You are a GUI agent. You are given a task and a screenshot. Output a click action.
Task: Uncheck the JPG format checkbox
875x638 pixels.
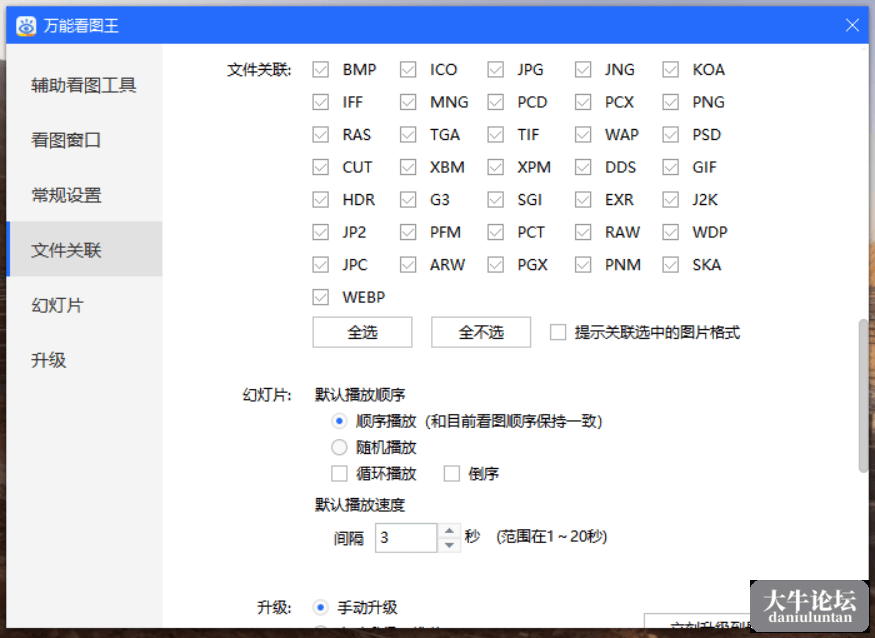coord(496,70)
